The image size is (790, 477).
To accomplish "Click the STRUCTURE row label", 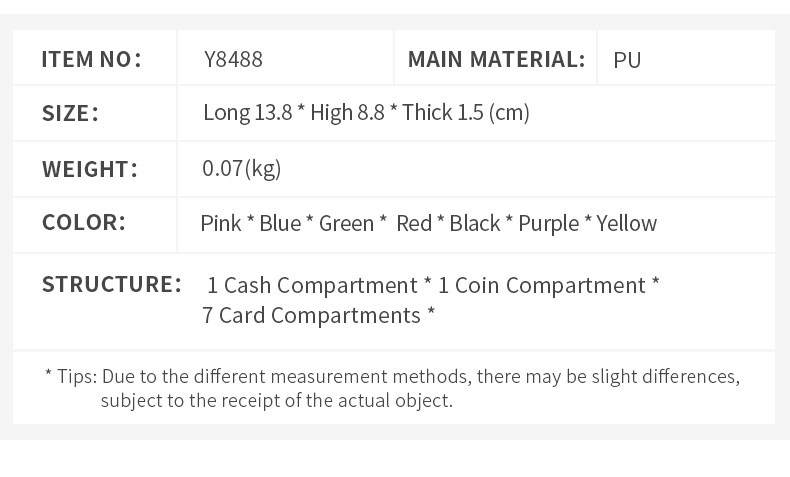I will tap(111, 284).
